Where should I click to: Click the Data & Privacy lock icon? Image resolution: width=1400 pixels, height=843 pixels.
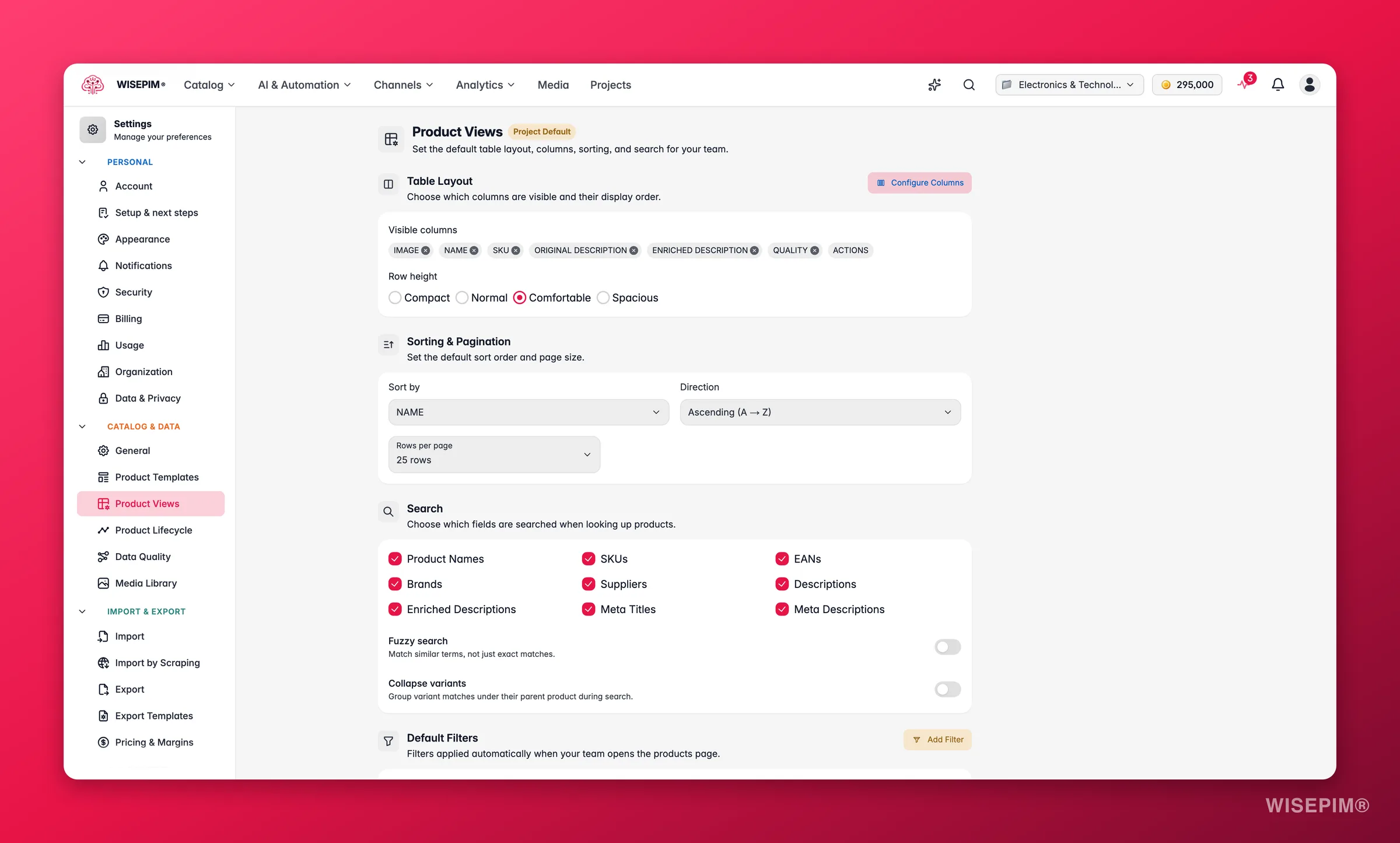tap(103, 398)
